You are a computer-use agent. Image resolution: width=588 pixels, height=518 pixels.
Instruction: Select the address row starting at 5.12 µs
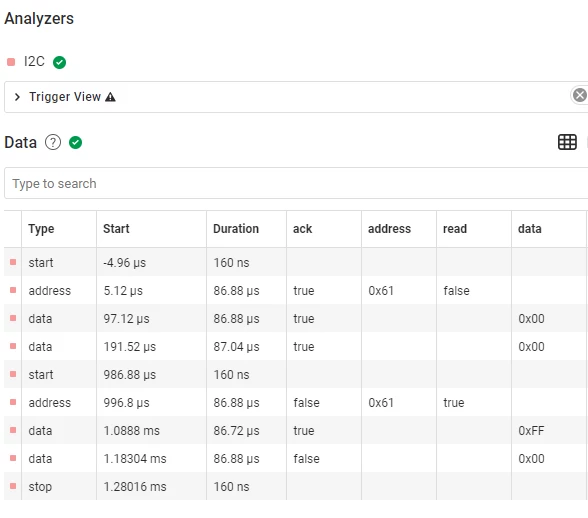tap(296, 290)
